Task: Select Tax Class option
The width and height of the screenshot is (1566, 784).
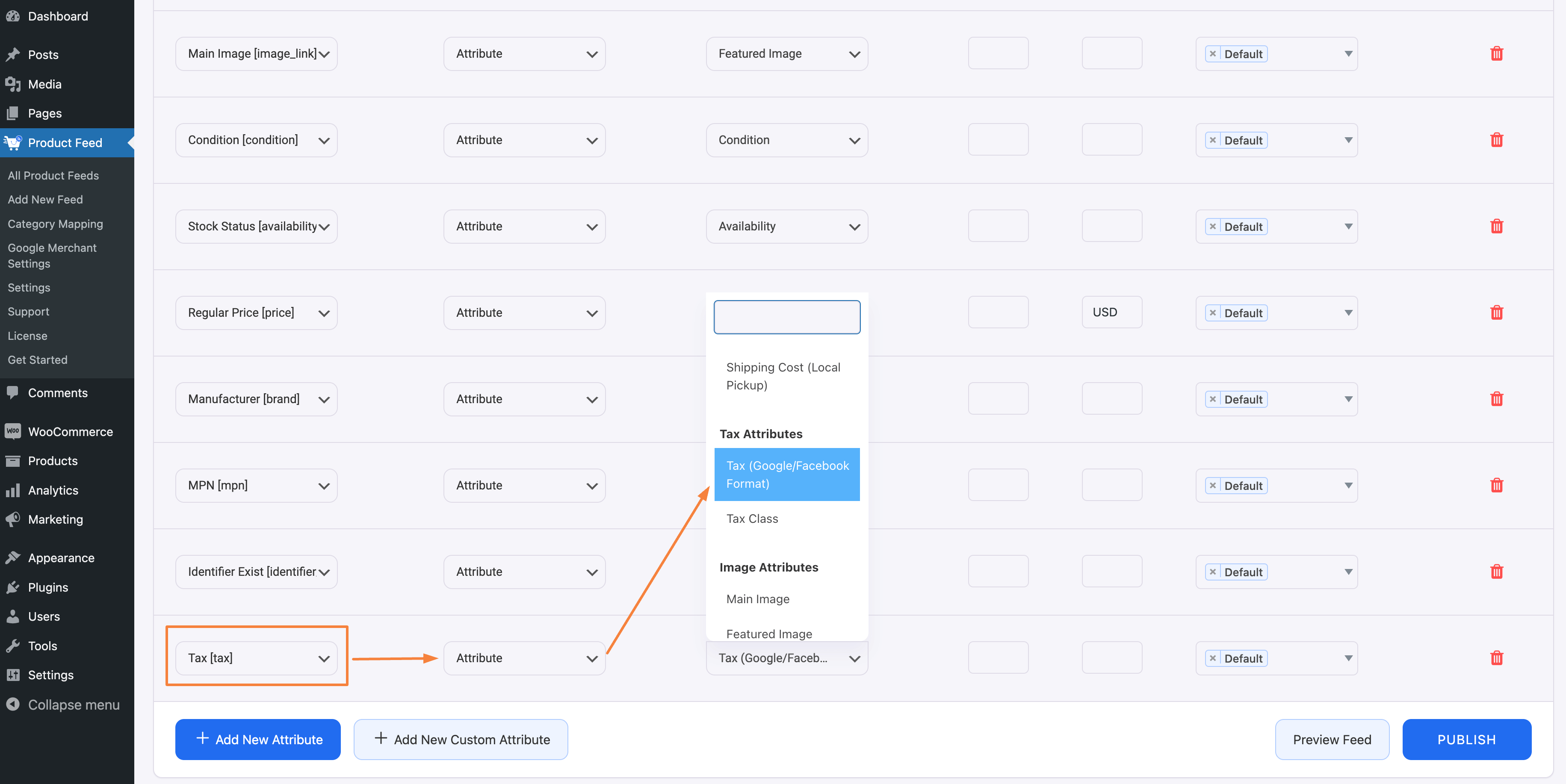Action: pos(787,519)
